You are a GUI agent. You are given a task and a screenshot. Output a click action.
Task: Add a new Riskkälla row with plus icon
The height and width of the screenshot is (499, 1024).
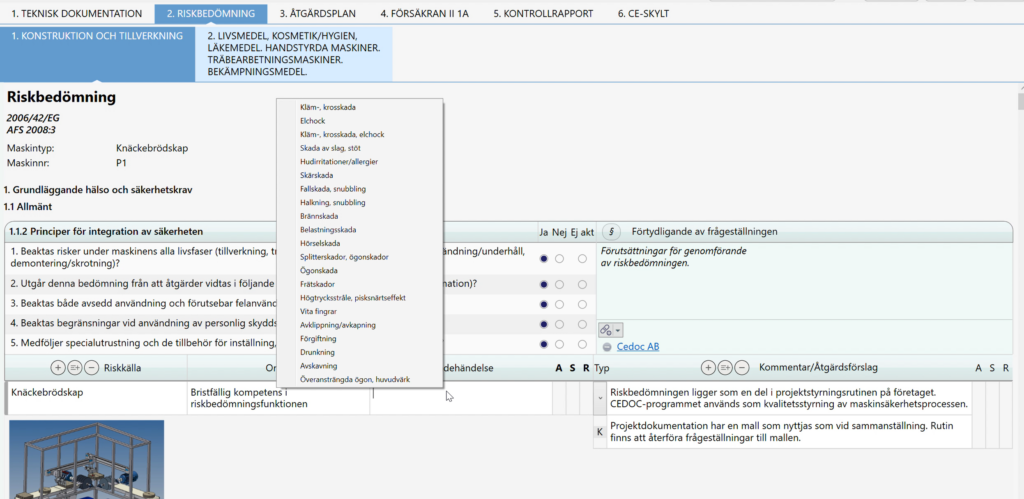coord(57,368)
